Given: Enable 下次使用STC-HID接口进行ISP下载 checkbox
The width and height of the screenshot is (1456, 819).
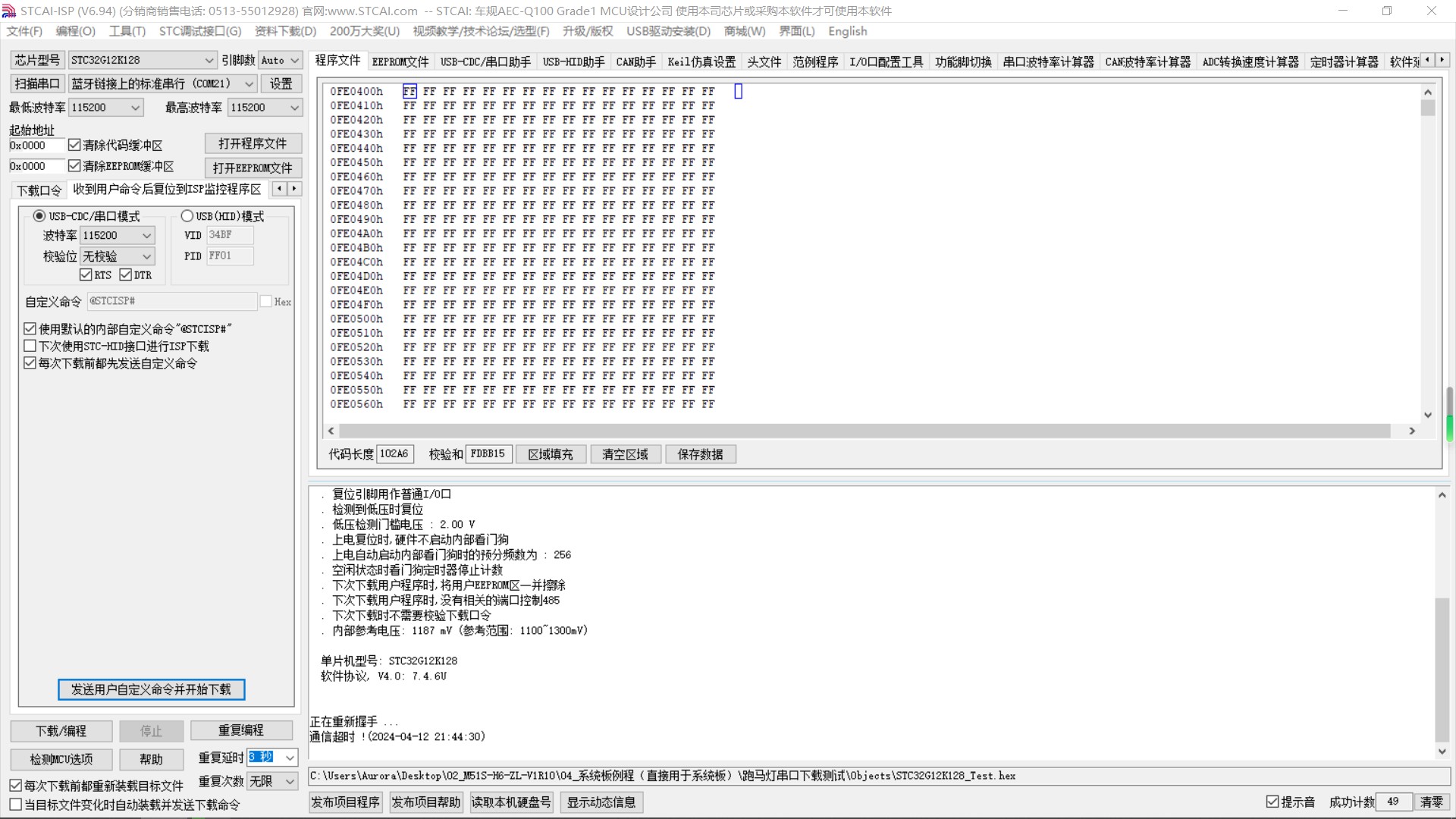Looking at the screenshot, I should pos(30,346).
